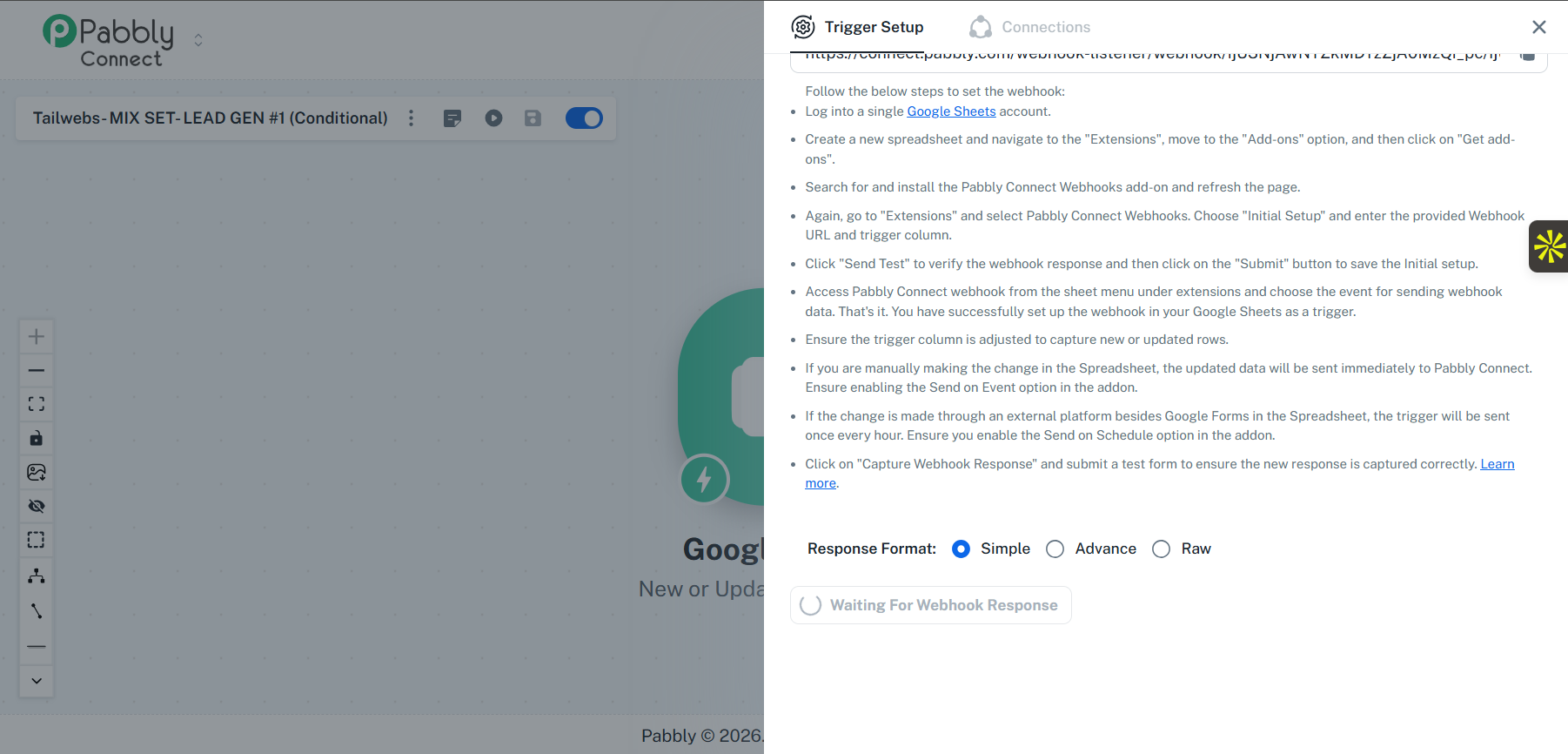Switch to the Trigger Setup tab
The height and width of the screenshot is (754, 1568).
point(857,27)
